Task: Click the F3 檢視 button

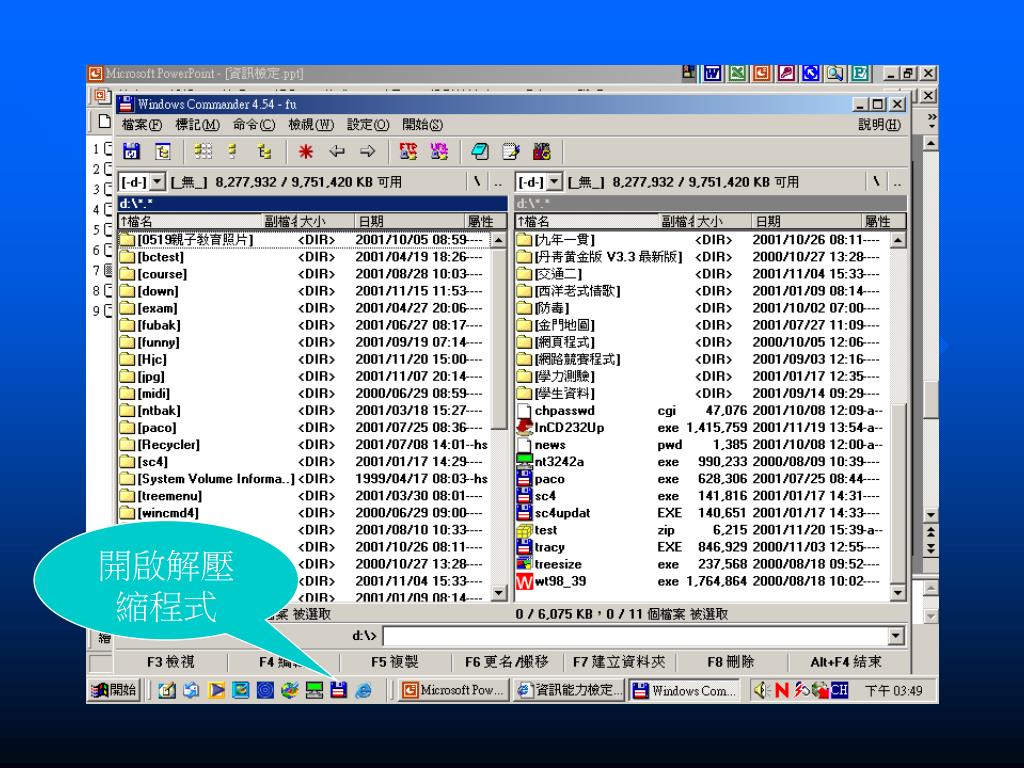Action: 170,662
